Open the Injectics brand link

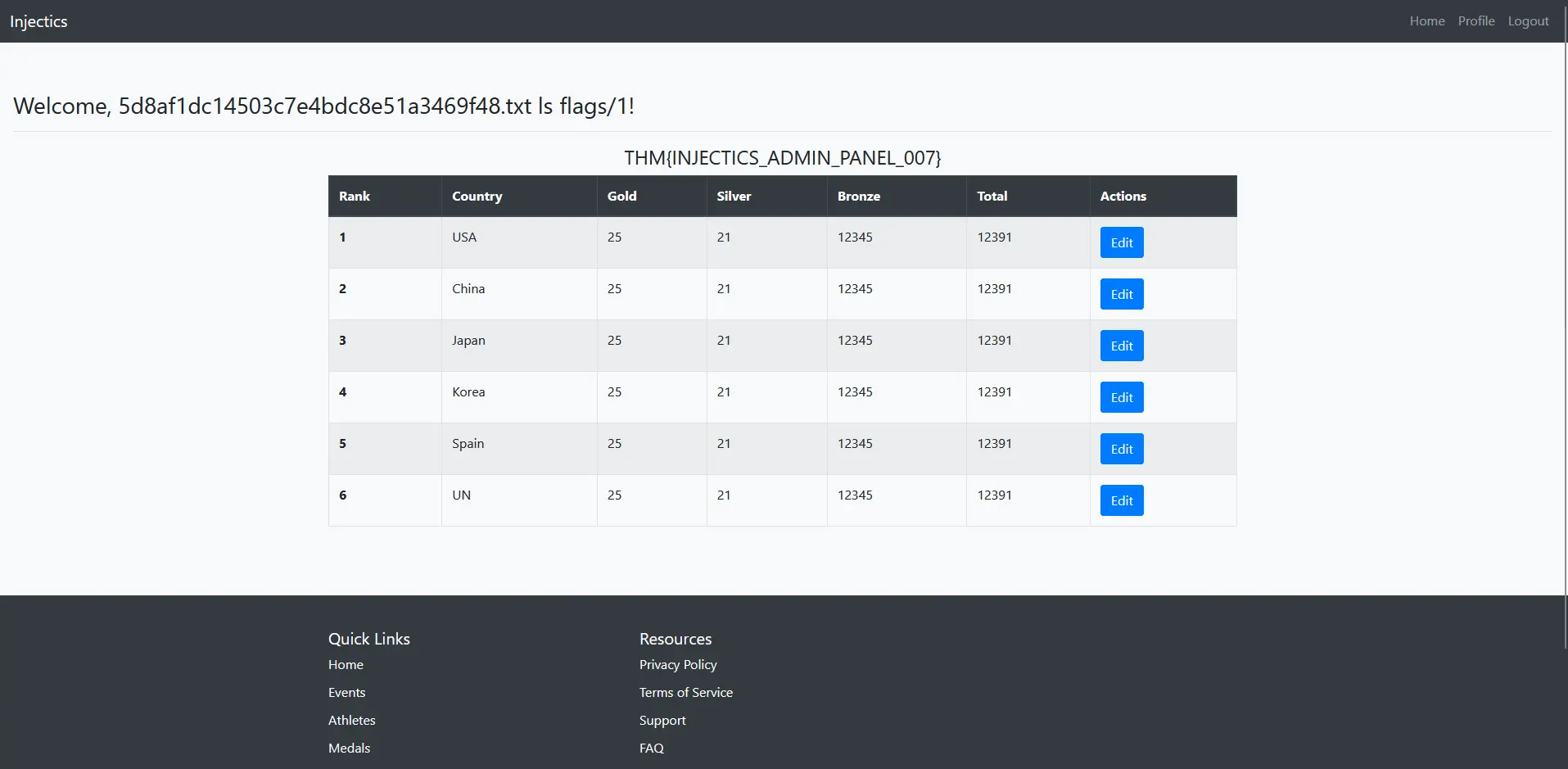coord(38,21)
